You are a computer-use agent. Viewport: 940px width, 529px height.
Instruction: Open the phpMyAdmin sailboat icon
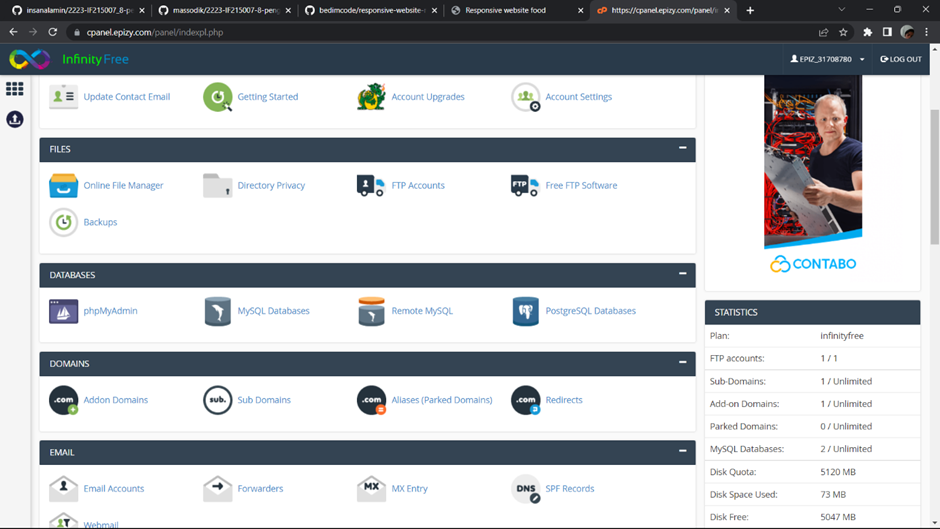[x=64, y=311]
